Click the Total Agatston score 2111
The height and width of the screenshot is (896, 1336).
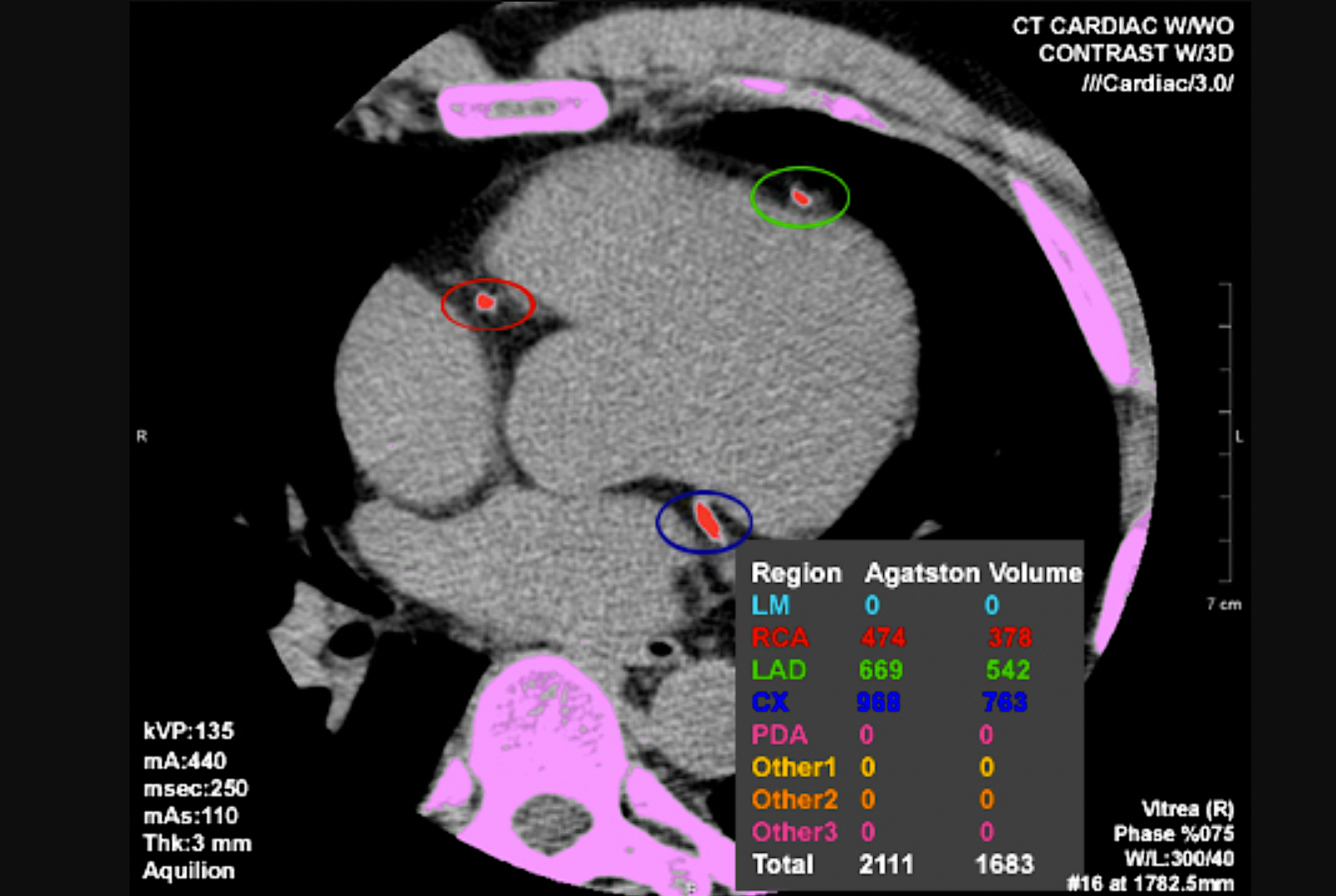point(886,864)
